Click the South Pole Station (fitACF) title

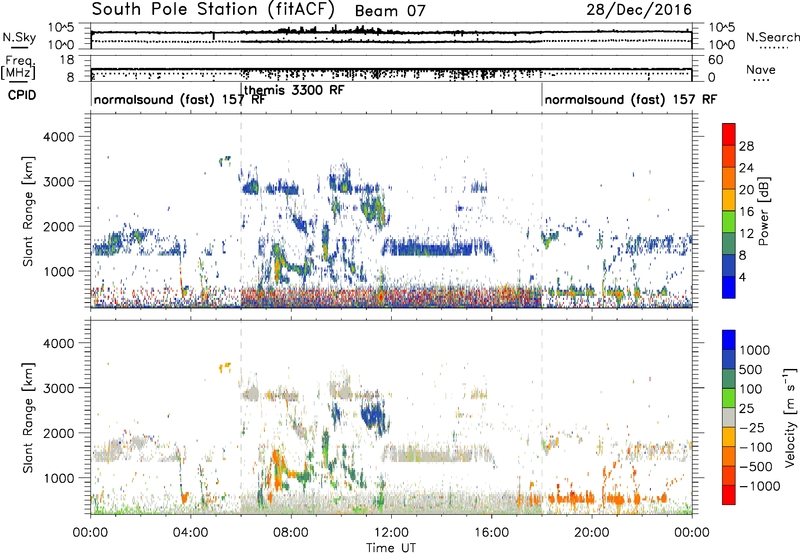[x=213, y=9]
